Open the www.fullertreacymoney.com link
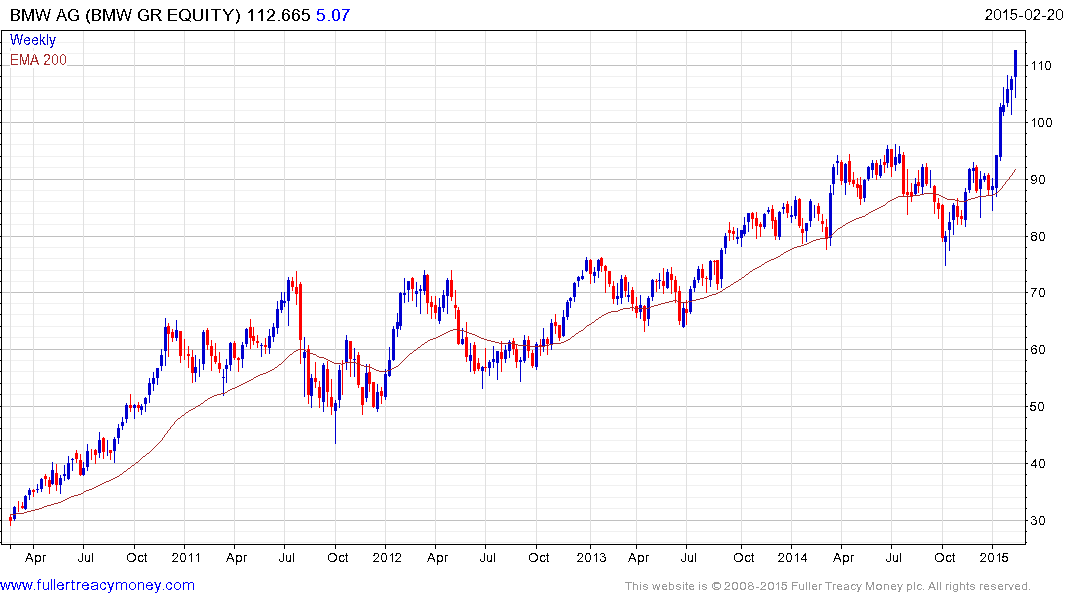The image size is (1075, 600). [x=97, y=585]
